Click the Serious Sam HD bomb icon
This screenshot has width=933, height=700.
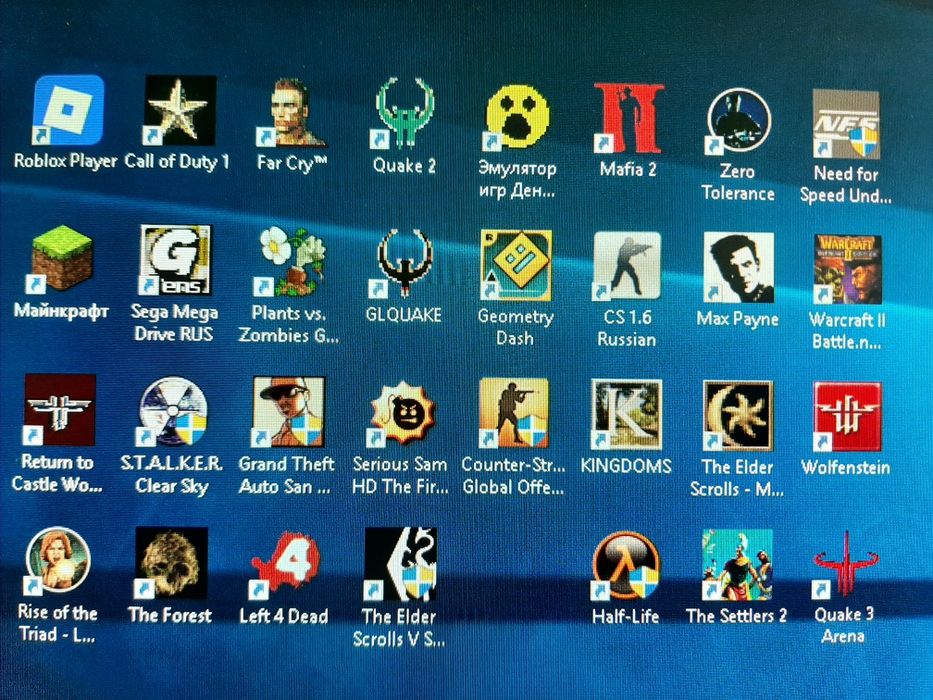tap(401, 413)
